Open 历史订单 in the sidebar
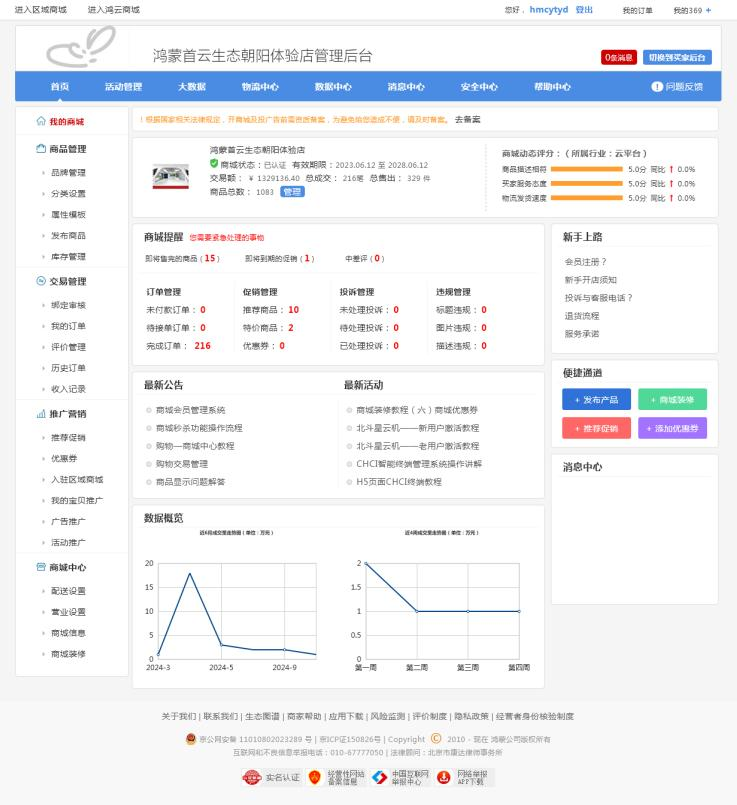The image size is (737, 805). coord(68,368)
